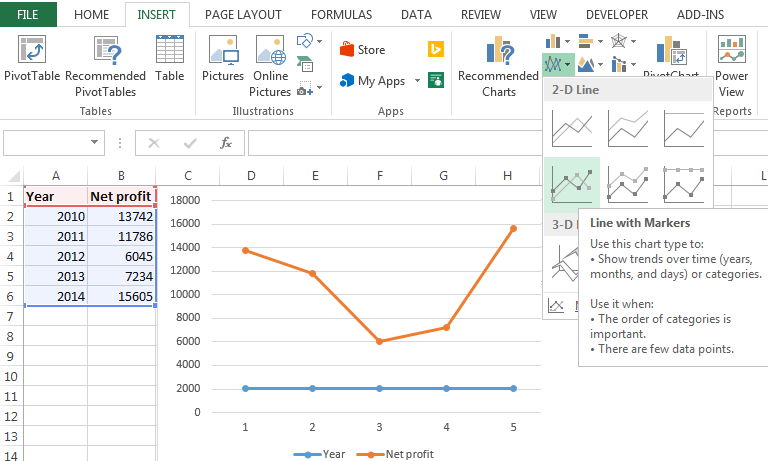Image resolution: width=768 pixels, height=461 pixels.
Task: Open the Store app button
Action: [x=362, y=50]
